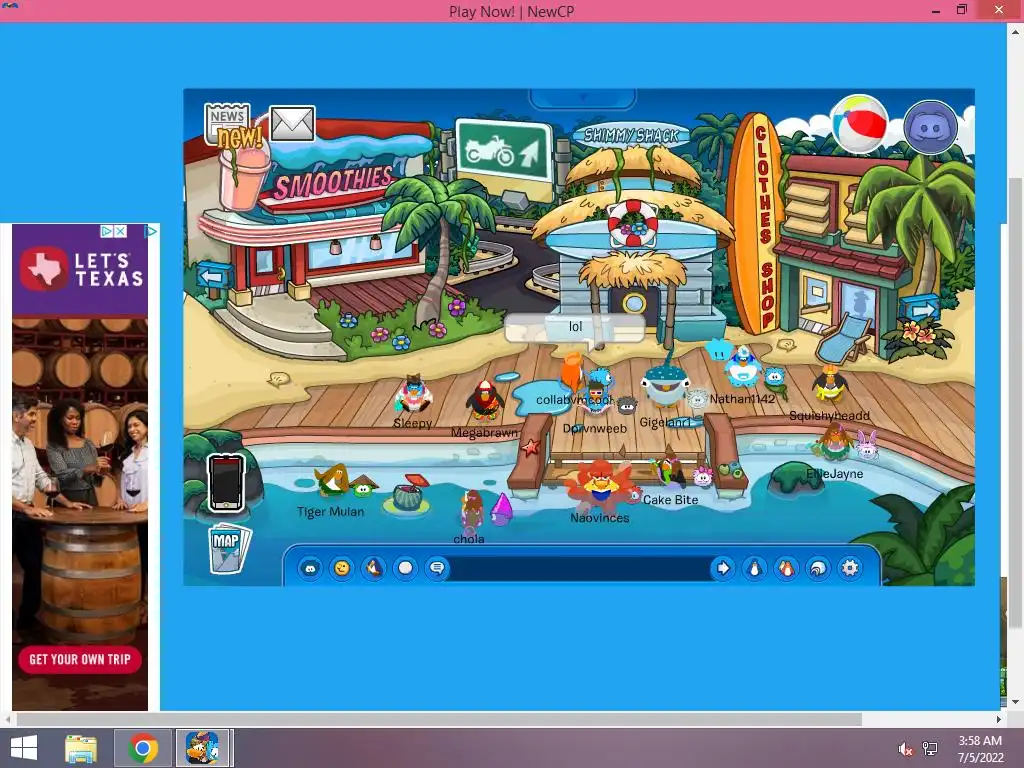Open the Discord button
Image resolution: width=1024 pixels, height=768 pixels.
[x=930, y=127]
